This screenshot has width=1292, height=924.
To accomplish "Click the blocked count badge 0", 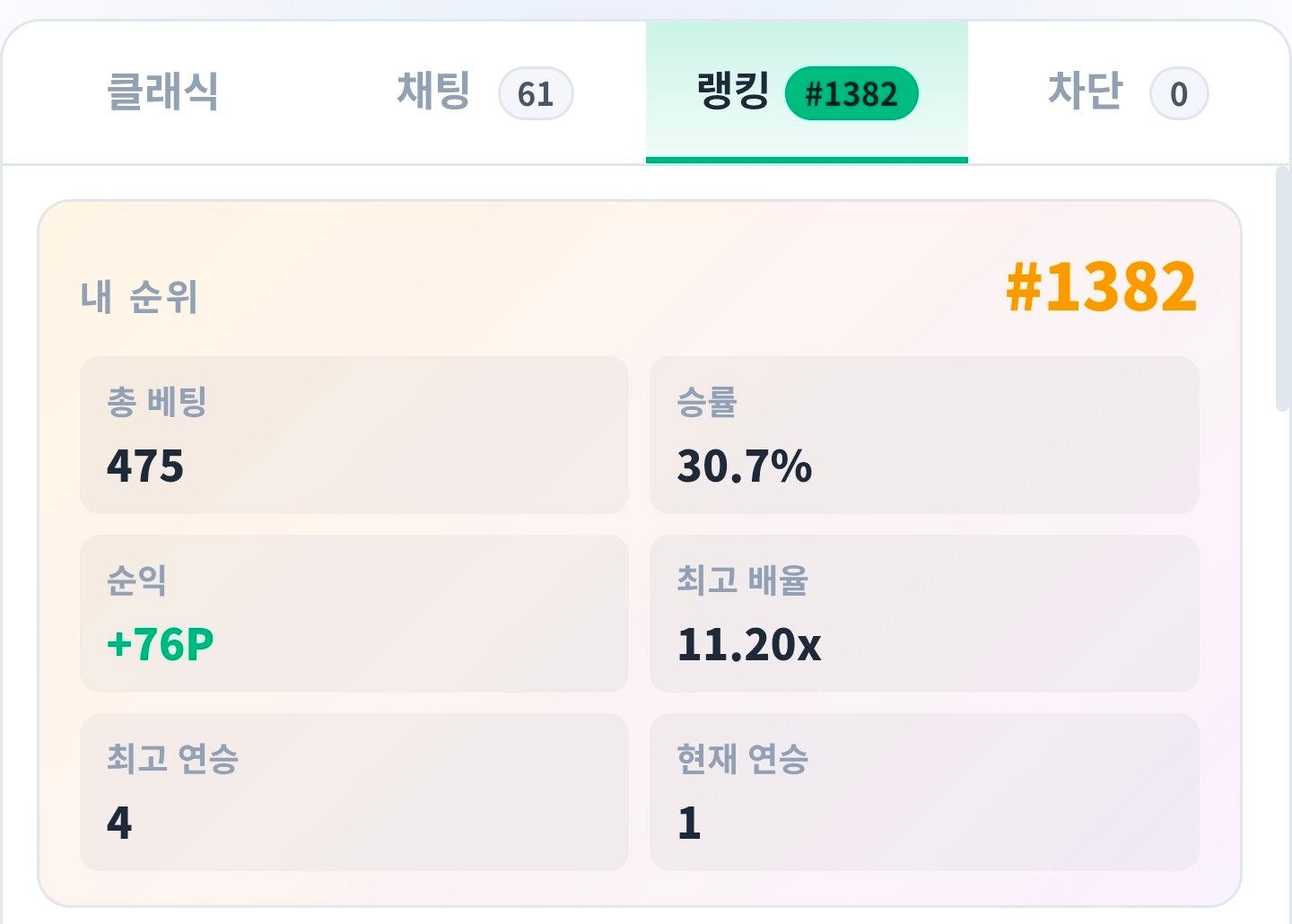I will coord(1179,93).
